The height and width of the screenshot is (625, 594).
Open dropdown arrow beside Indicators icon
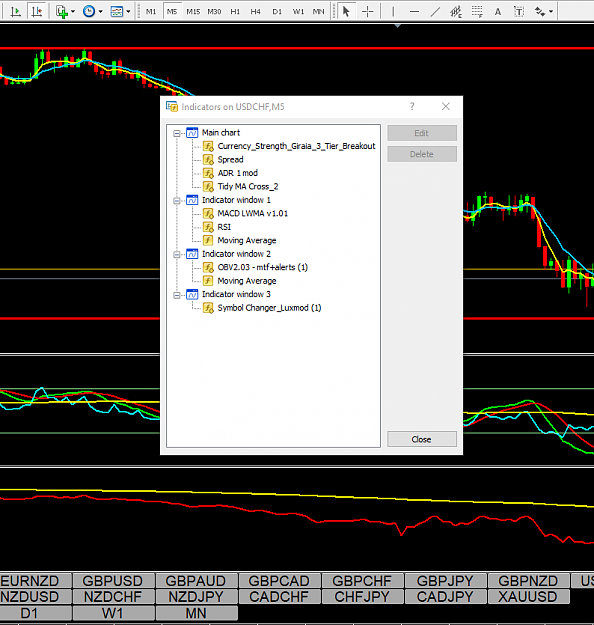pos(73,12)
